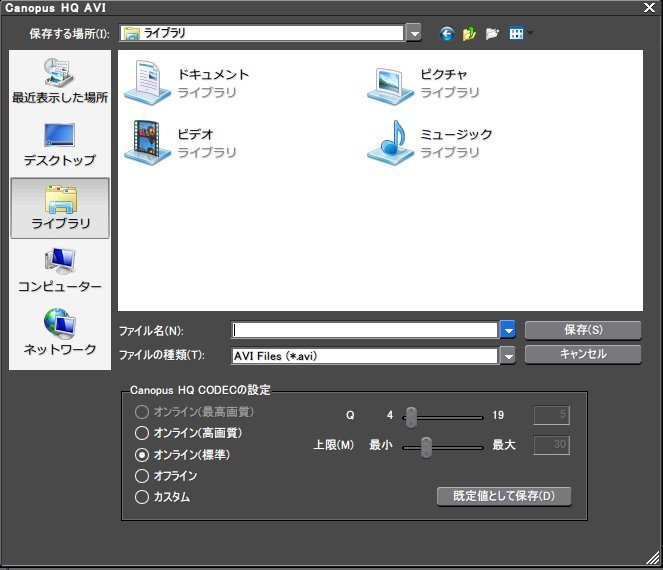Screen dimensions: 663x570
Task: Close the Canopus HQ AVI dialog
Action: coord(649,8)
